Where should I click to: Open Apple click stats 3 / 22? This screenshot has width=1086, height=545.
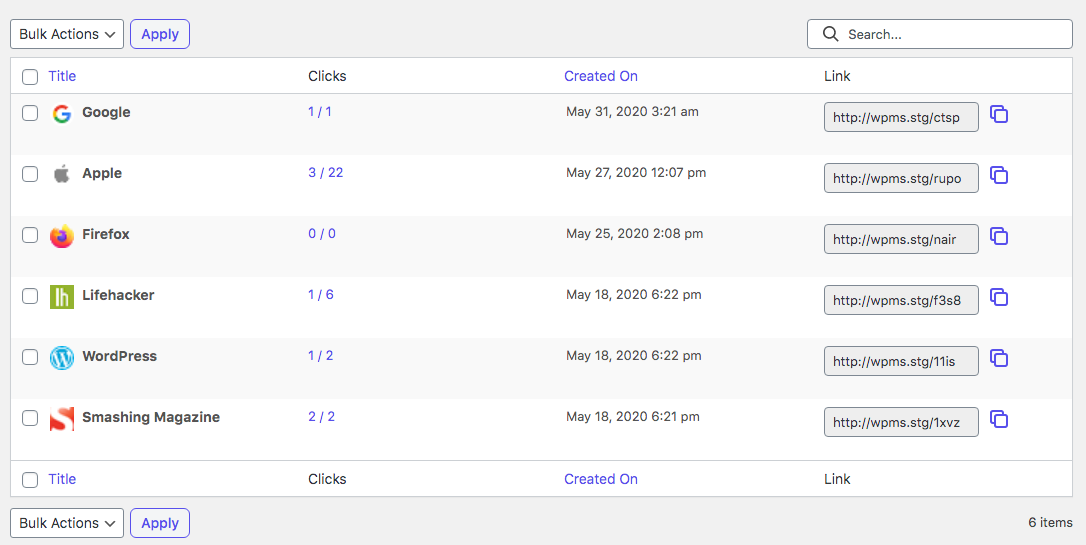pos(325,172)
